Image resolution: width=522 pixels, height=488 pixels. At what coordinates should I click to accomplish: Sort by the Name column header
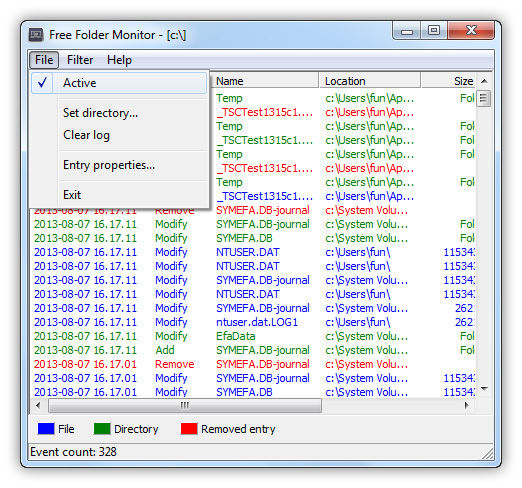(265, 81)
